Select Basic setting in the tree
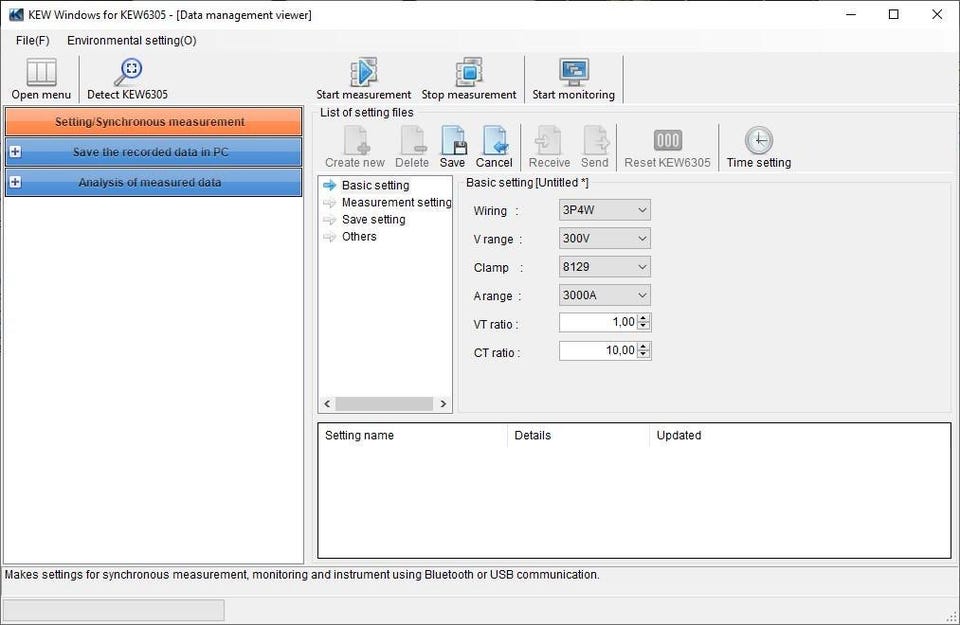Screen dimensions: 960x625 (x=375, y=185)
